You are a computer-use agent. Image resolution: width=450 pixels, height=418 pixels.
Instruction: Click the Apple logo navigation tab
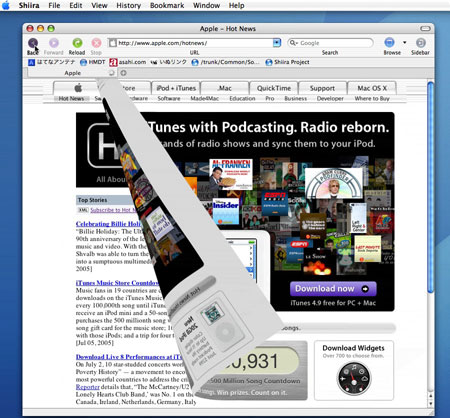[x=78, y=88]
